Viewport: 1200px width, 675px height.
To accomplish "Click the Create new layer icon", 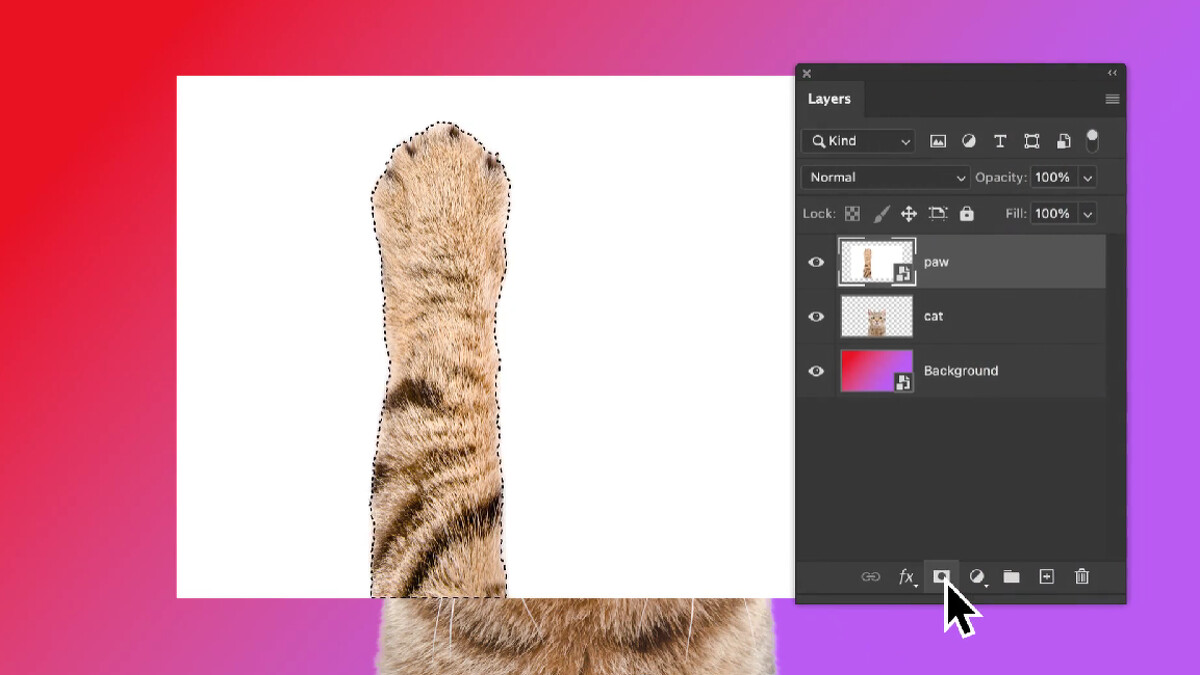I will 1046,577.
